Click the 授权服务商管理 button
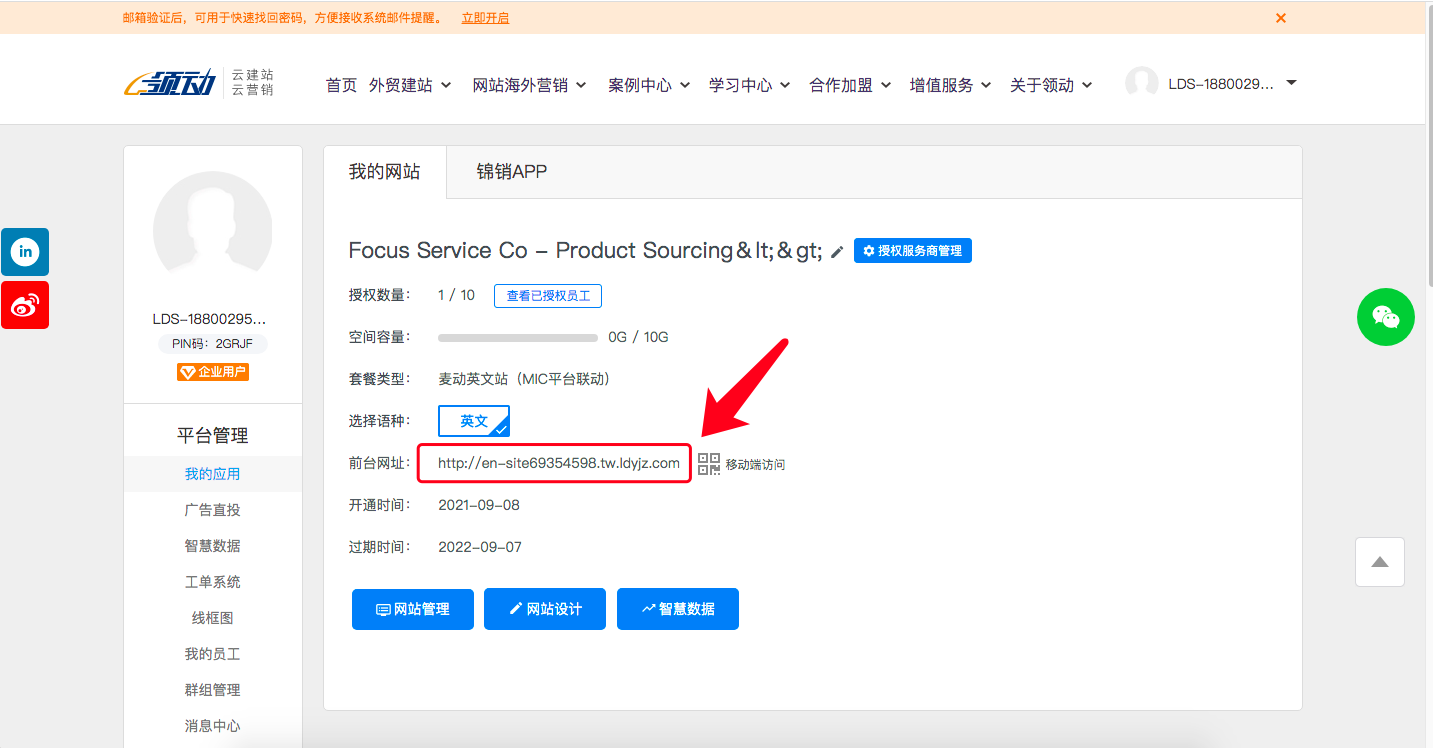The height and width of the screenshot is (748, 1433). (912, 251)
